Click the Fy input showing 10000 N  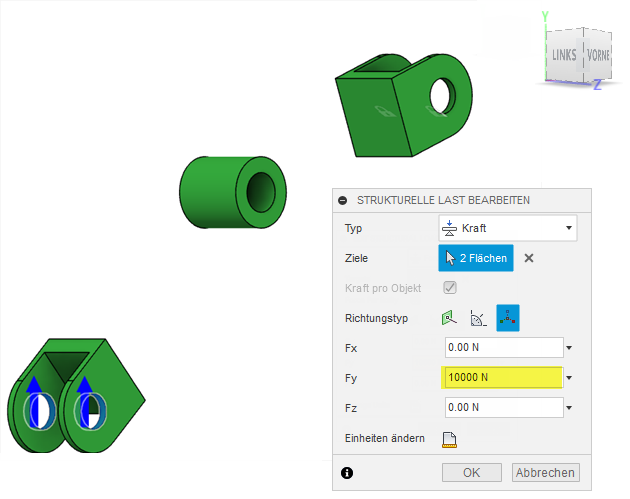click(x=502, y=377)
